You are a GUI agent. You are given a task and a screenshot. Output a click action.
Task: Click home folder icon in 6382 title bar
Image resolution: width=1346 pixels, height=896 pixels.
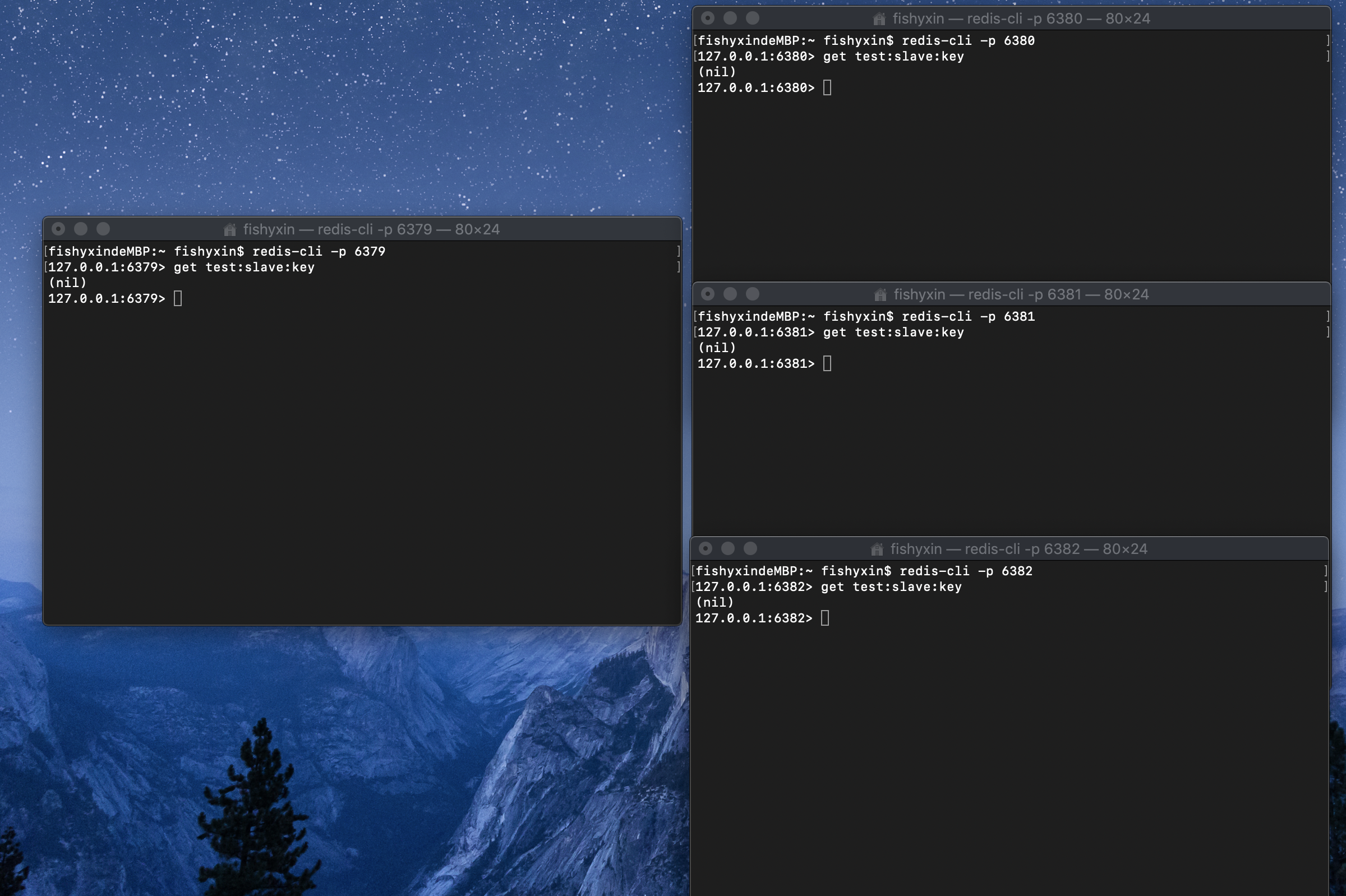877,549
